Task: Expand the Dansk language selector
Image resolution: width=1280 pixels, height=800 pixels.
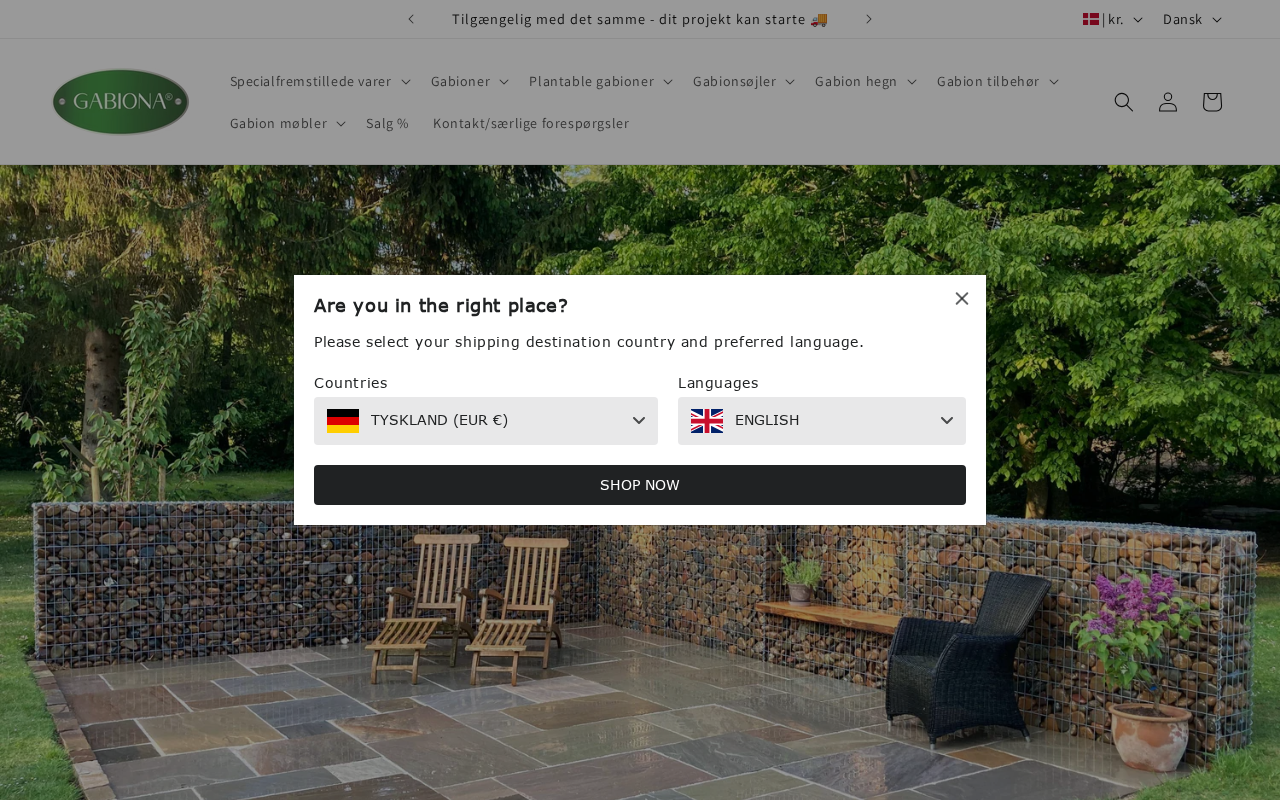Action: tap(1192, 19)
